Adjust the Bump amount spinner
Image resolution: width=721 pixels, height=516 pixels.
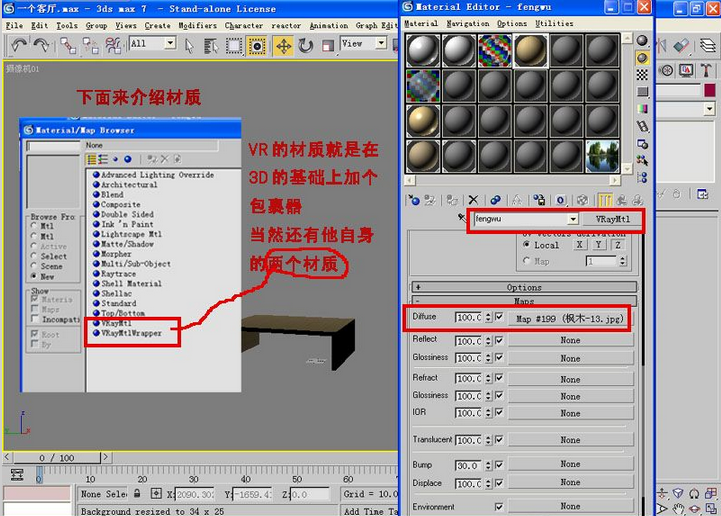[488, 465]
